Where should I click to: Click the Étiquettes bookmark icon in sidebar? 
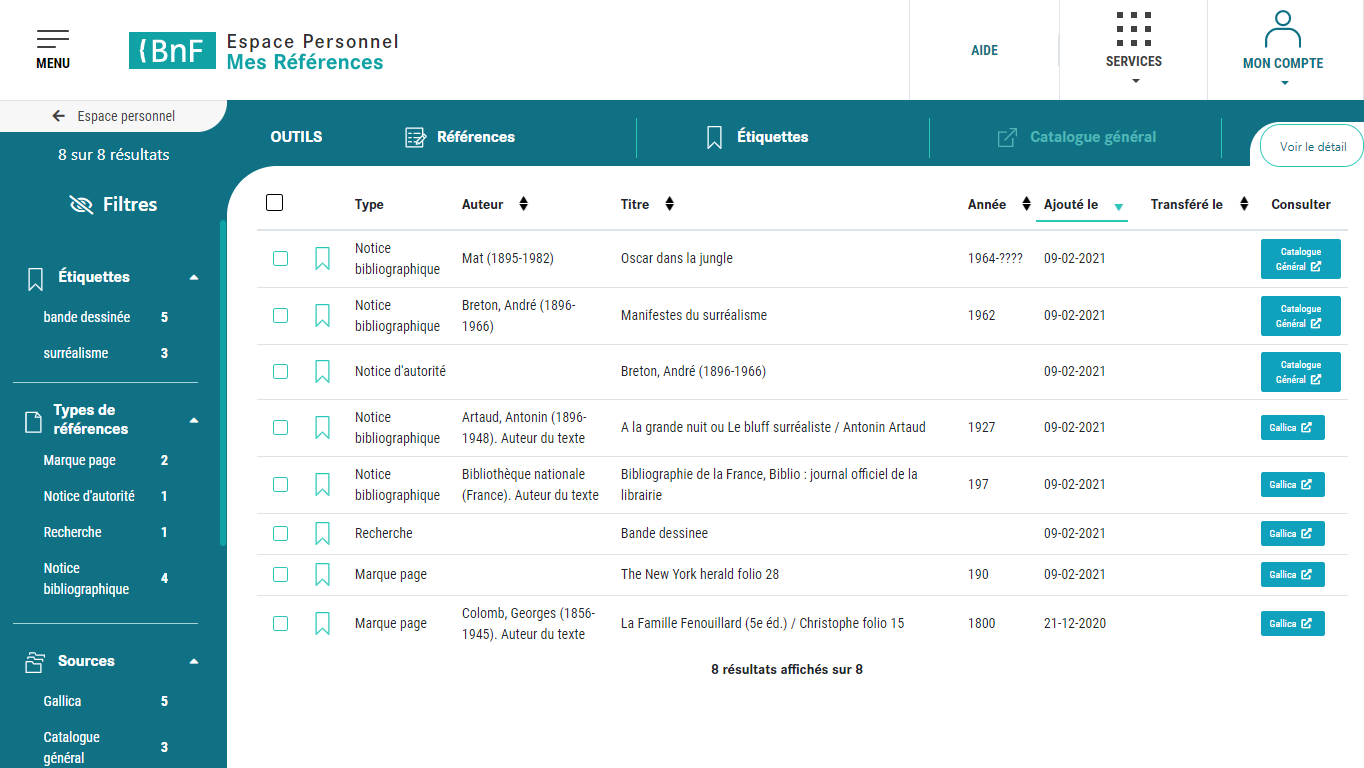(35, 279)
